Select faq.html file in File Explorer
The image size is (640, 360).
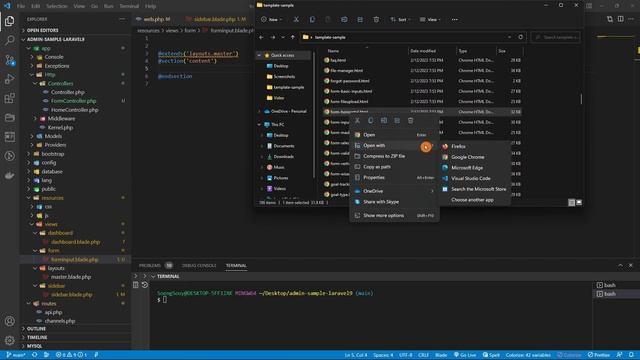[x=338, y=60]
